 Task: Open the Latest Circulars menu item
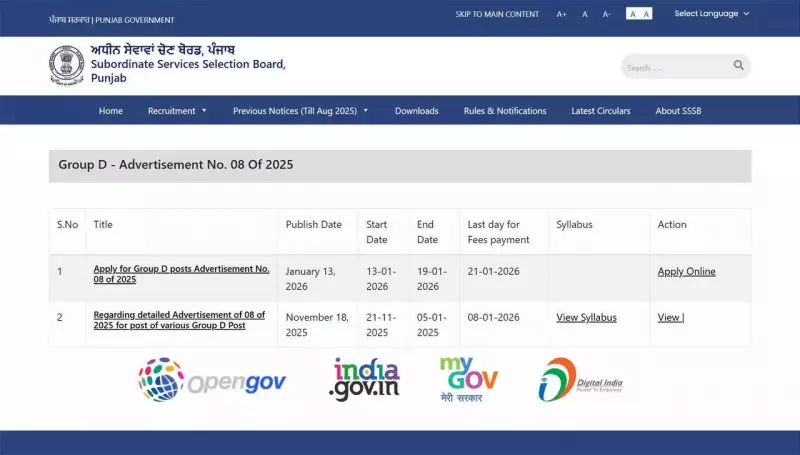tap(601, 111)
